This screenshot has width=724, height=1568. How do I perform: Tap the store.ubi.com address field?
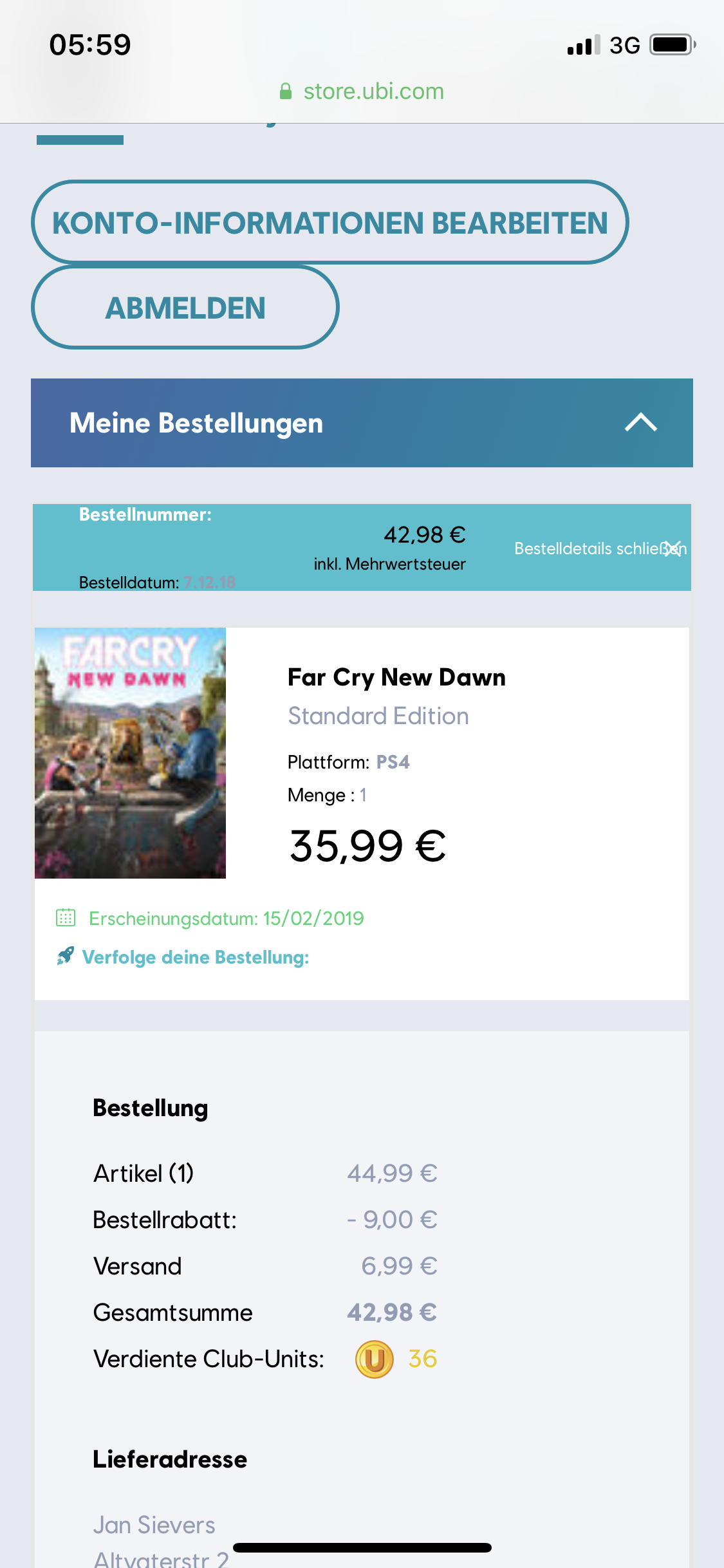point(373,91)
